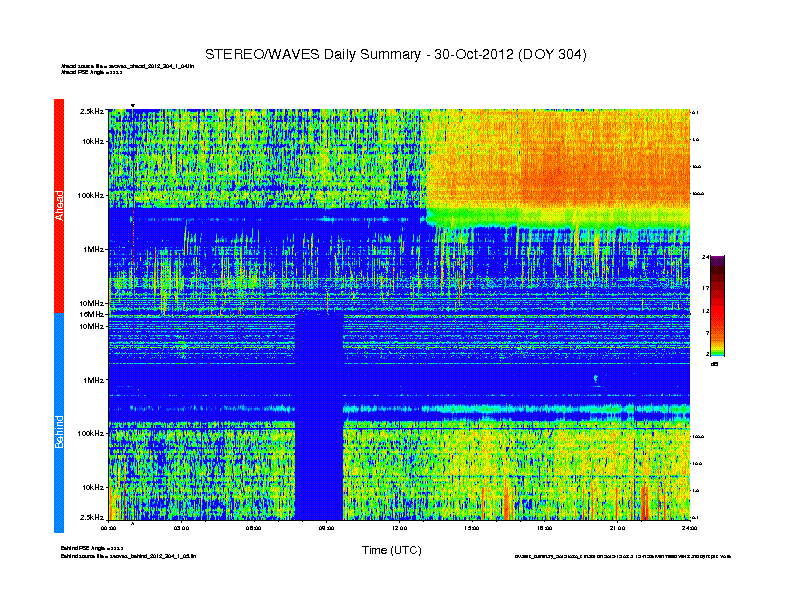
Task: Click the caret marker below the Behind spectrogram
Action: click(132, 521)
